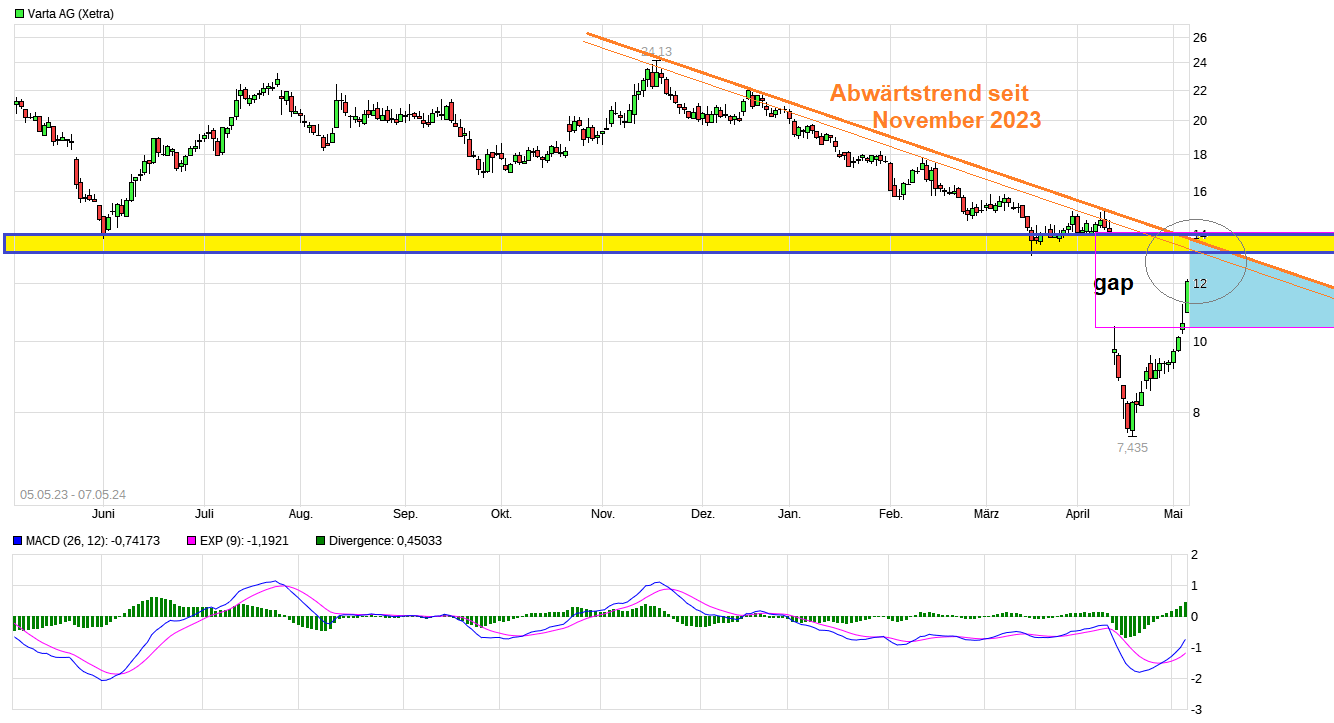1334x723 pixels.
Task: Click the gap annotation text
Action: (1113, 283)
